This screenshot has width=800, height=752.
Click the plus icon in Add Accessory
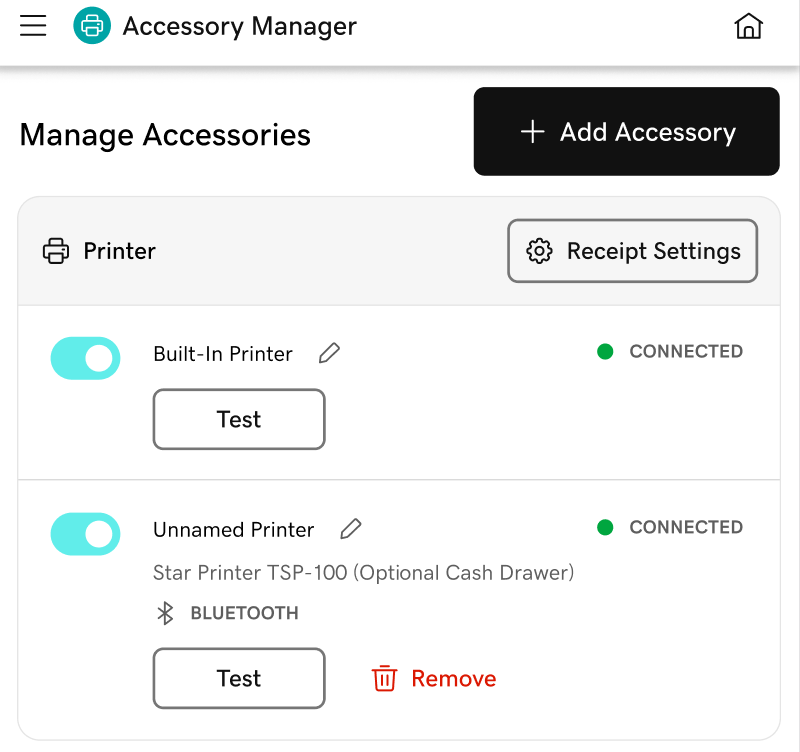(532, 131)
